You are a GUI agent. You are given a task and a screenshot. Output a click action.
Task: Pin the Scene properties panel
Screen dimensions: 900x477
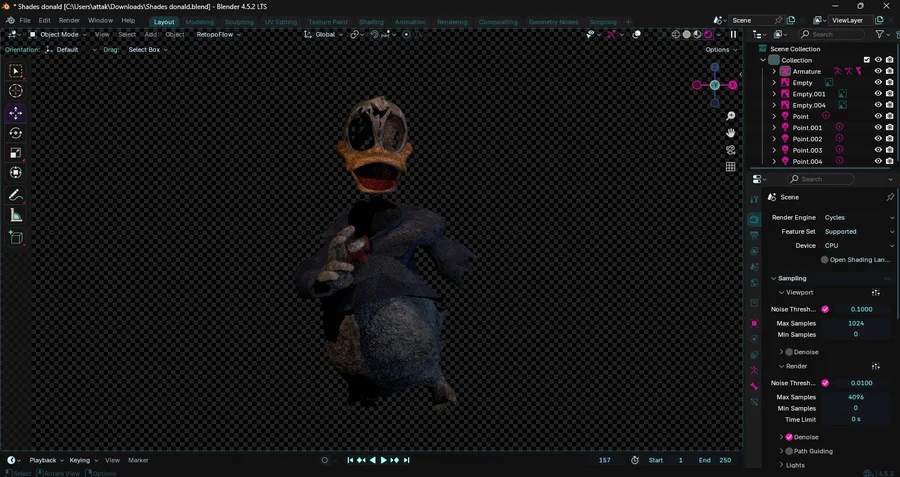890,197
